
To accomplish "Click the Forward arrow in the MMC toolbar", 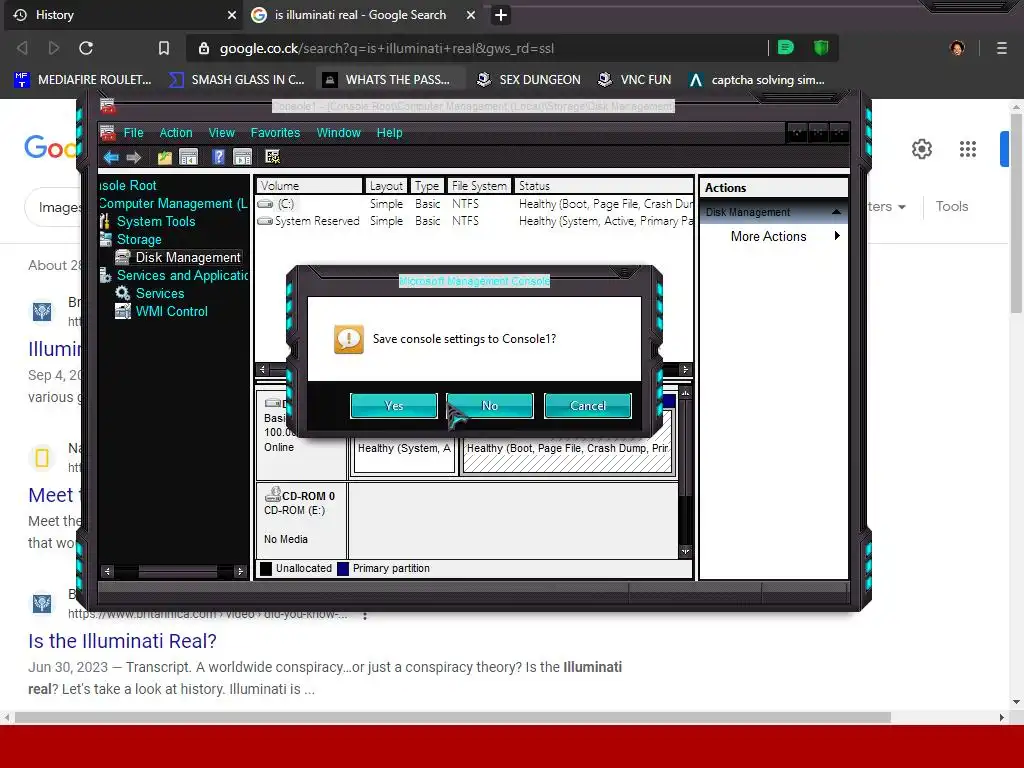I will (x=134, y=157).
